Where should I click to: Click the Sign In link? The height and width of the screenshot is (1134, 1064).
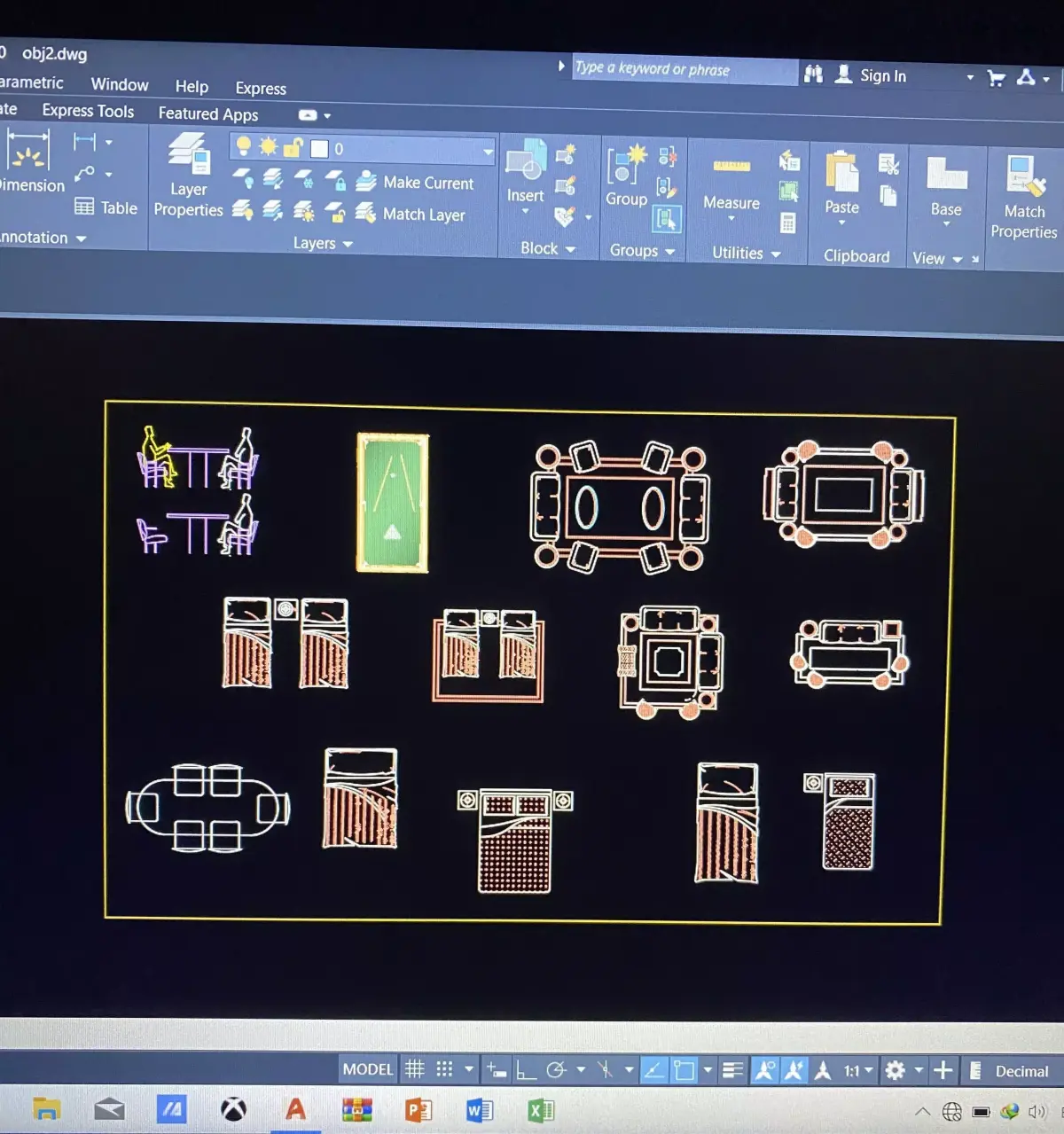(x=883, y=75)
